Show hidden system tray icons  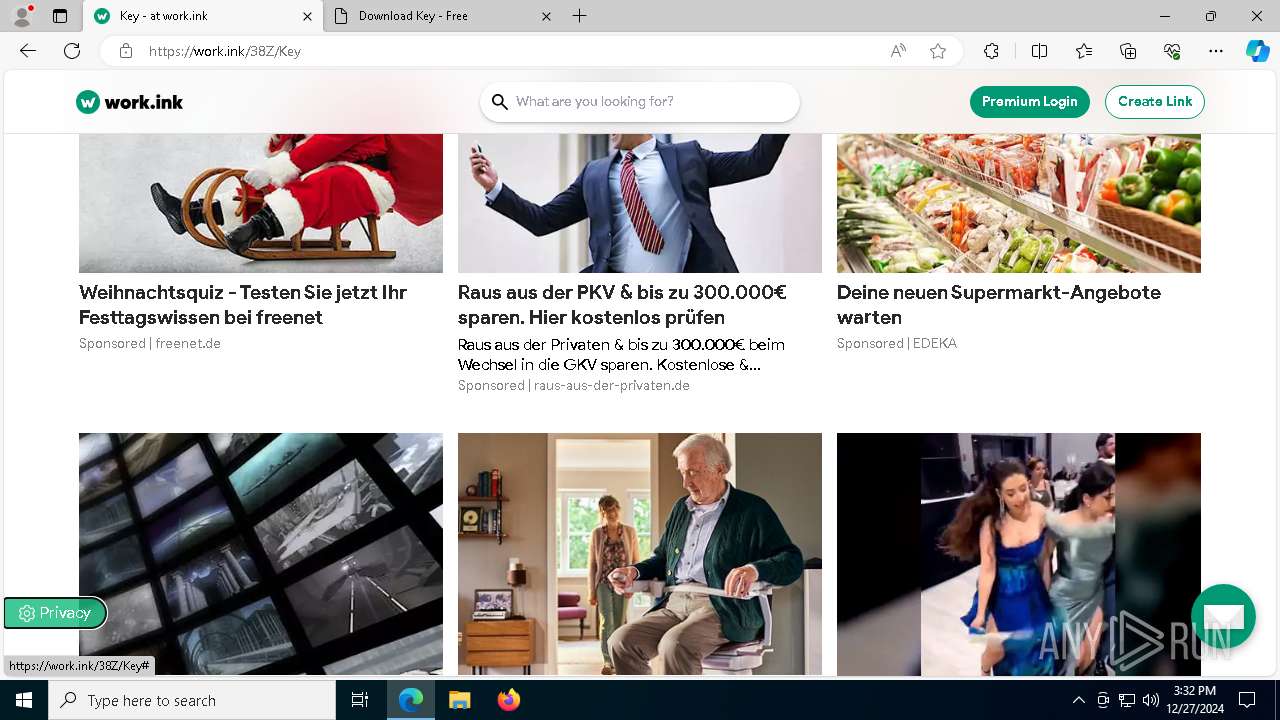pos(1078,700)
